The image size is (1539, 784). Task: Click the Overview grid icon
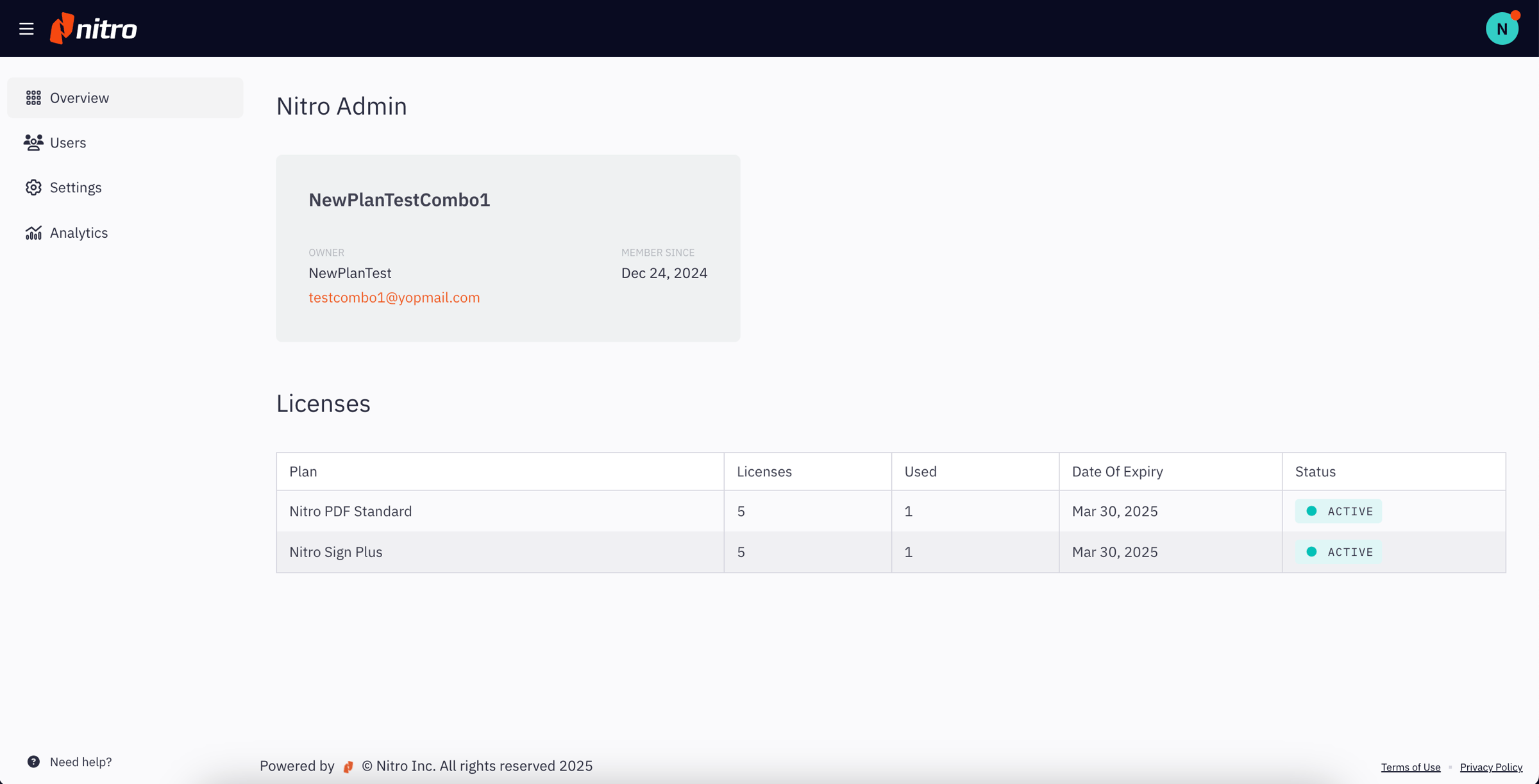coord(33,98)
